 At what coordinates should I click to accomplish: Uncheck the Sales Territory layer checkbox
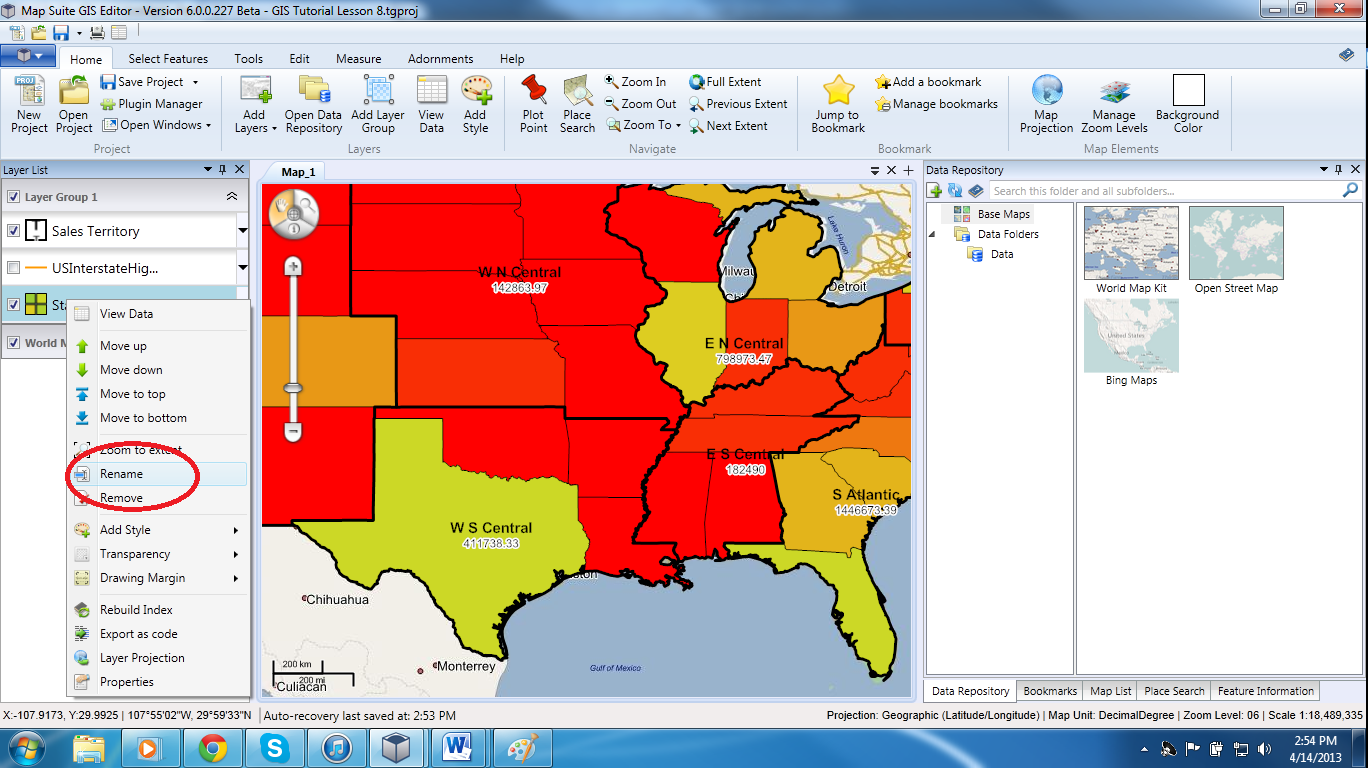[x=14, y=231]
